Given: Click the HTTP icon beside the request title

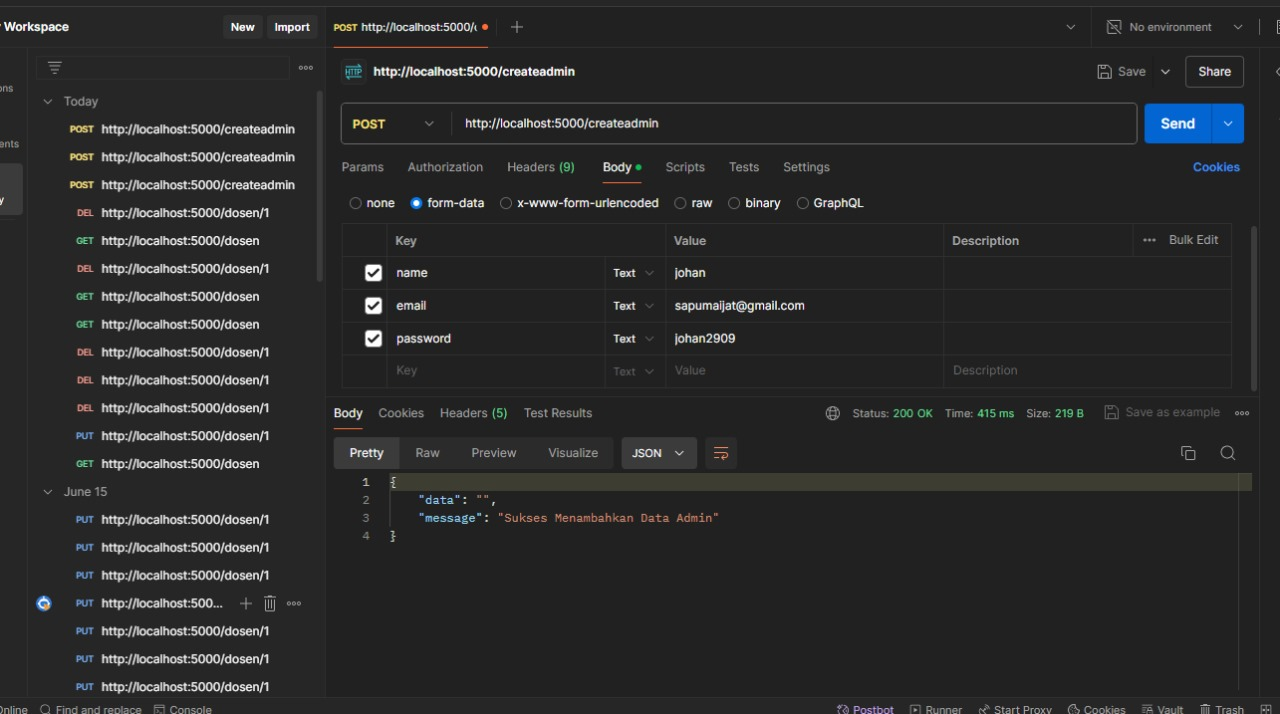Looking at the screenshot, I should coord(352,71).
